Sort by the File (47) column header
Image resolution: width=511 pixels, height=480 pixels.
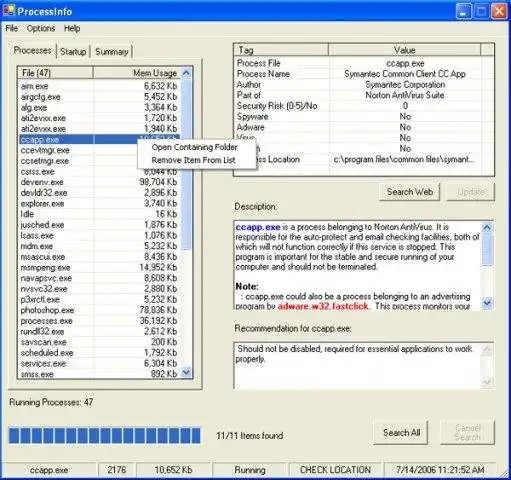55,73
